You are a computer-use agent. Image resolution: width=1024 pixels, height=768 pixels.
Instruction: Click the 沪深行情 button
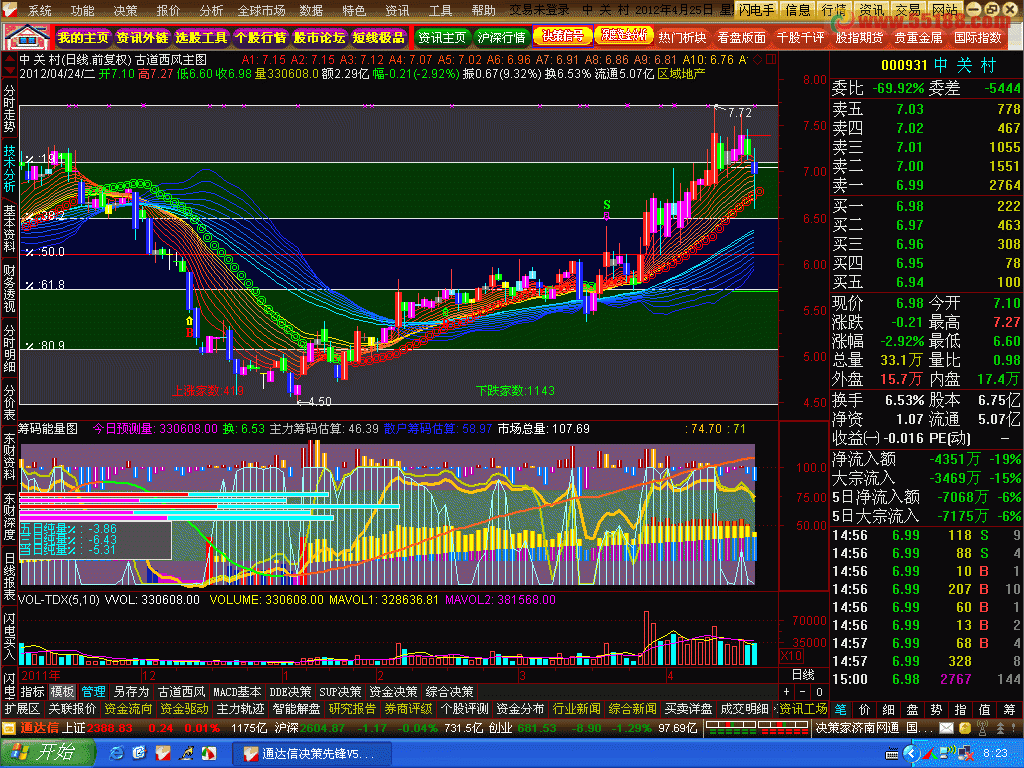point(501,37)
